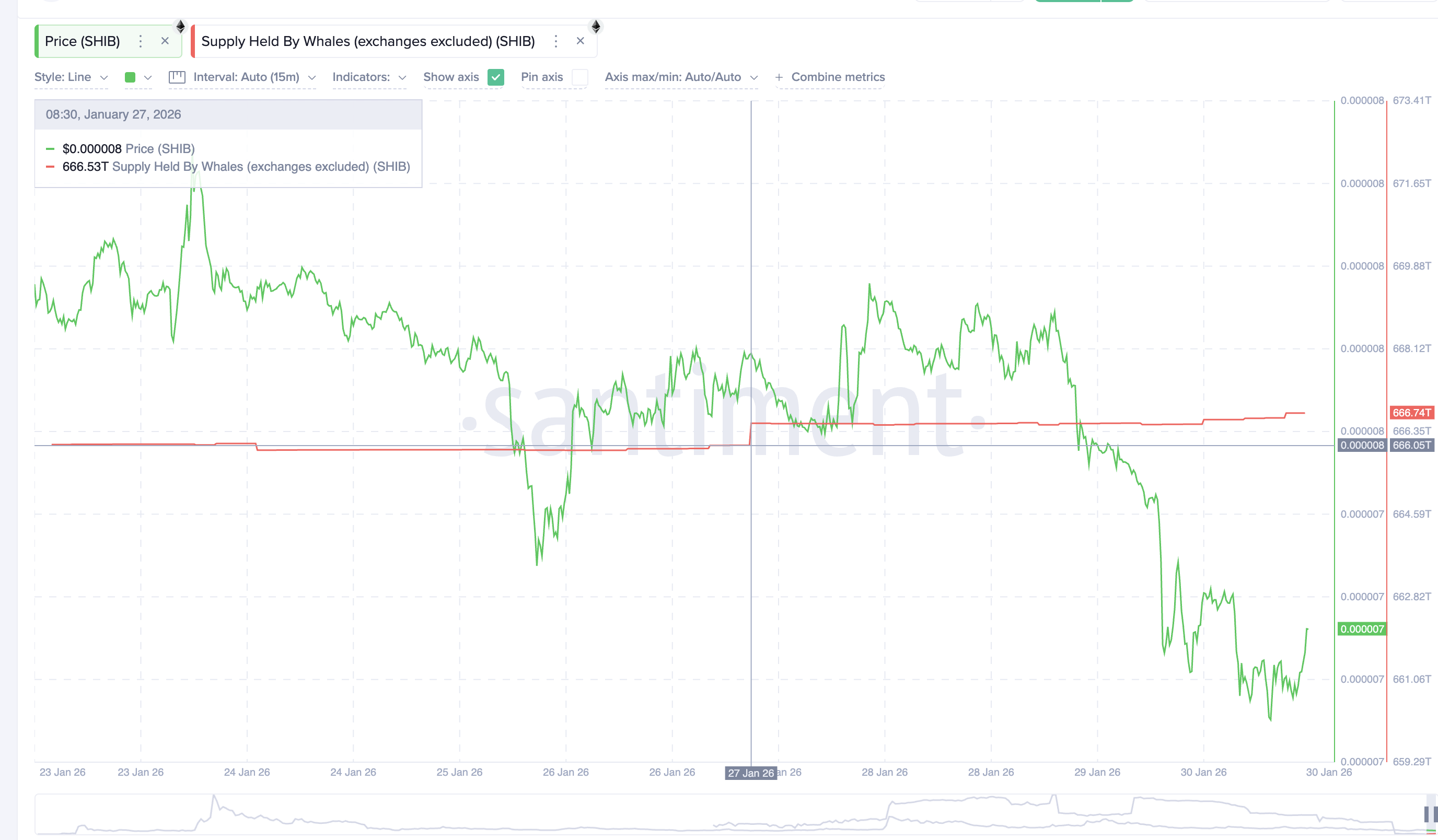Select the Price (SHIB) metric tab
The width and height of the screenshot is (1438, 840).
(x=83, y=41)
